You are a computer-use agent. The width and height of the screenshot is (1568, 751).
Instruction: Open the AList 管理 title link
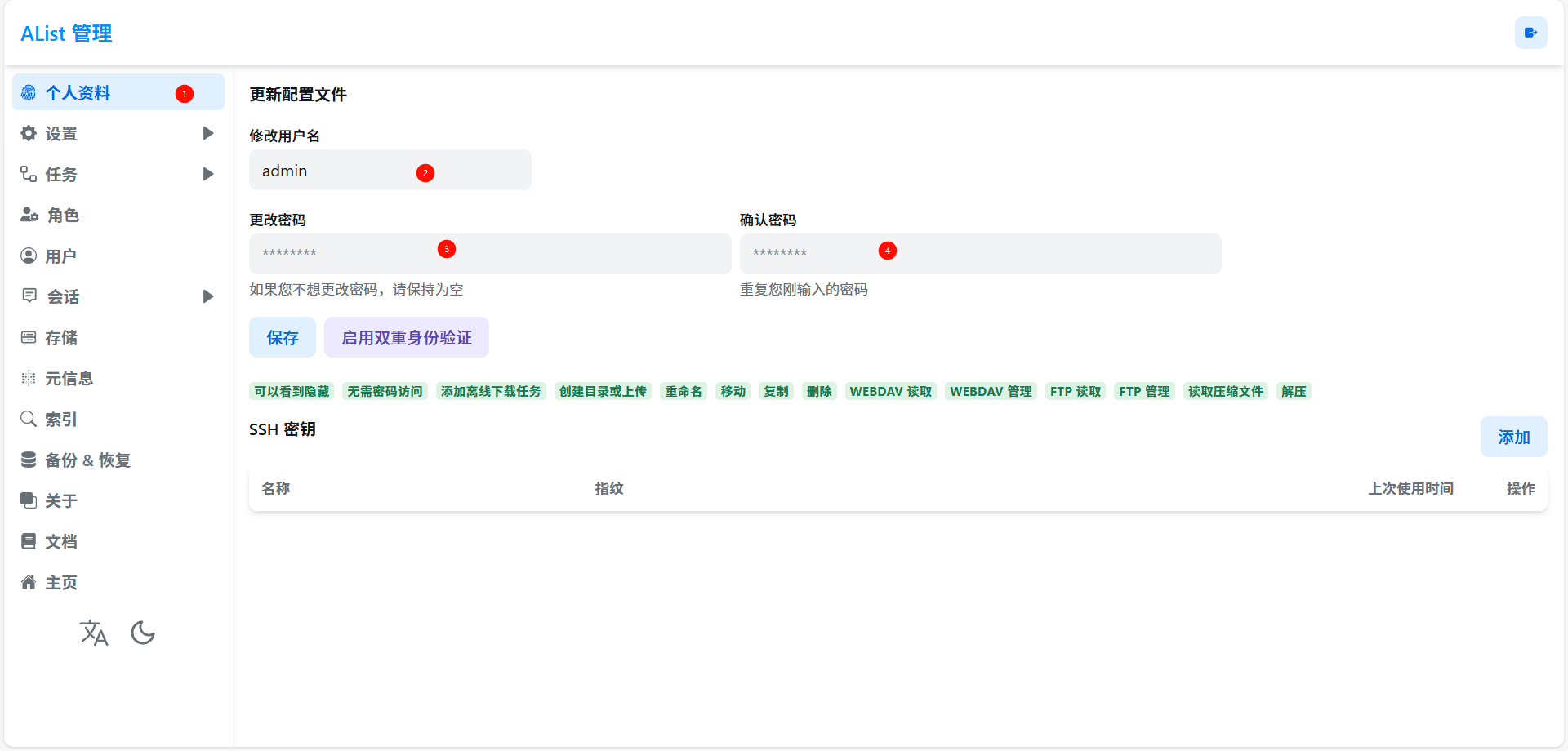(66, 33)
